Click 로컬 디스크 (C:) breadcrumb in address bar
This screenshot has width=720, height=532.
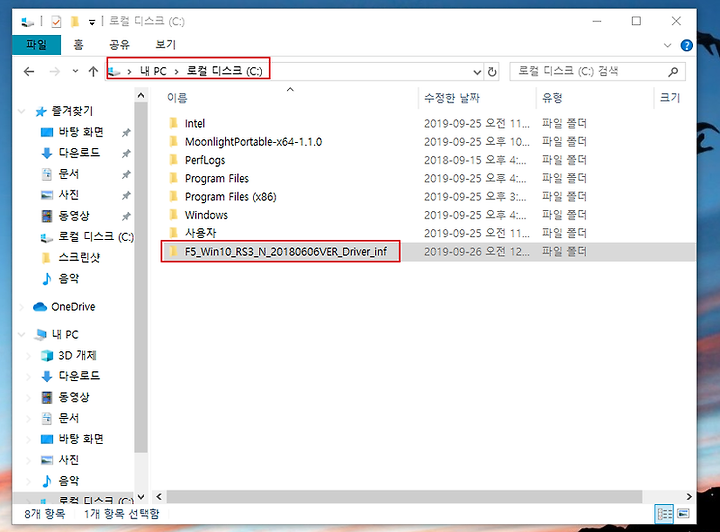[x=224, y=71]
